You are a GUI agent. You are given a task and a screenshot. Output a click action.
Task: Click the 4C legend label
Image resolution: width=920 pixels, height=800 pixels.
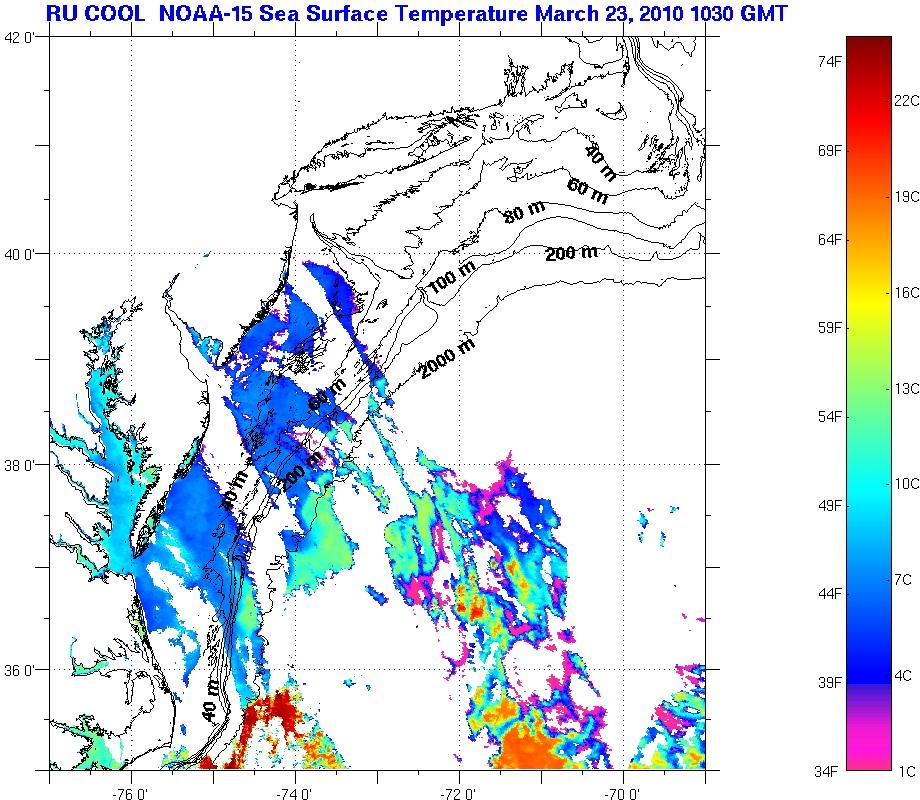(904, 676)
